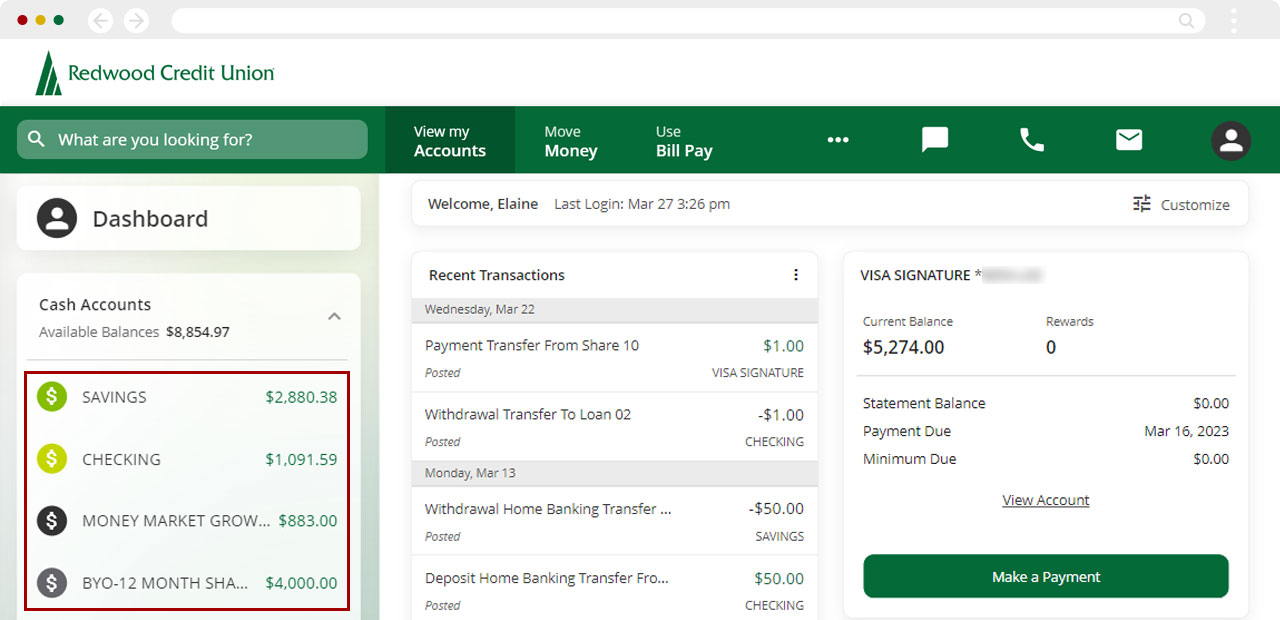This screenshot has width=1280, height=620.
Task: Click the browser forward arrow
Action: click(x=136, y=20)
